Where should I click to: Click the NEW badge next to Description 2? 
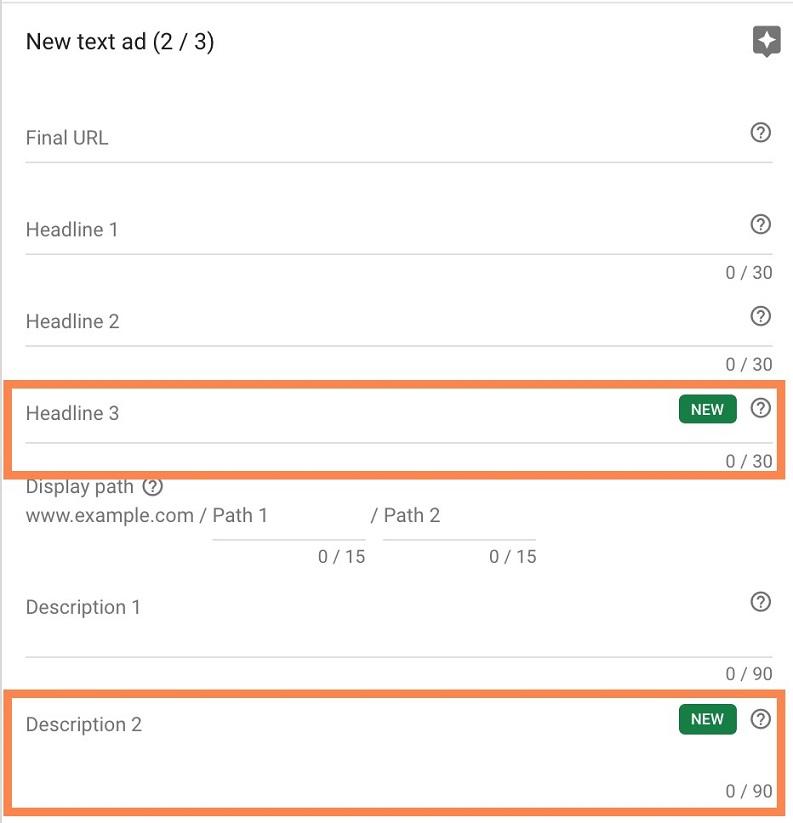point(707,719)
